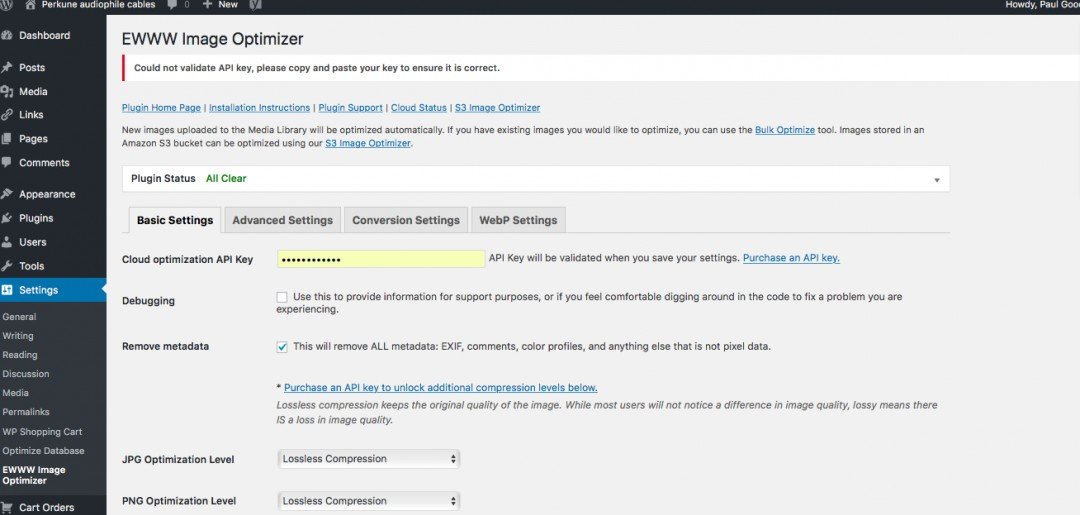Click New in the admin bar
Image resolution: width=1080 pixels, height=515 pixels.
(228, 5)
